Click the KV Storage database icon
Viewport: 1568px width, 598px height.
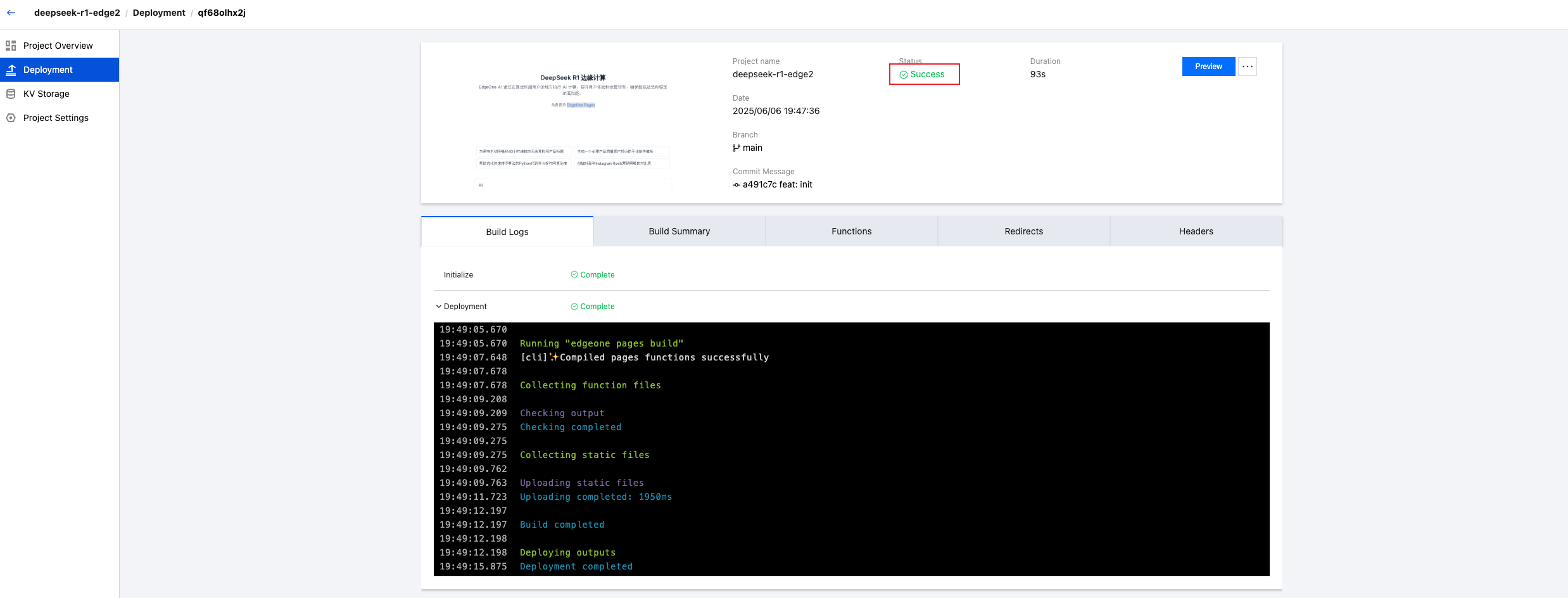pos(11,94)
